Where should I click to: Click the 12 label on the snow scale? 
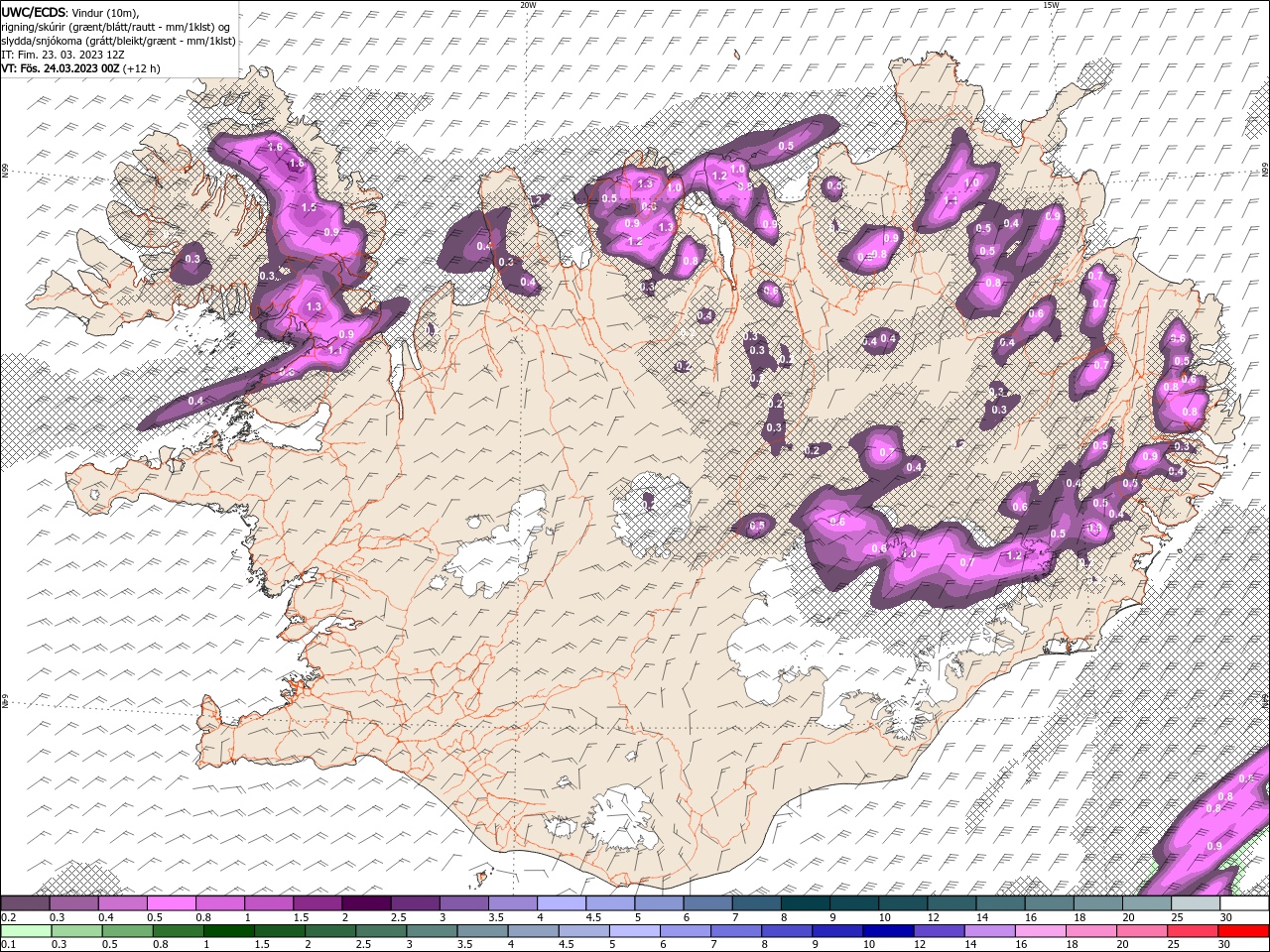click(934, 917)
